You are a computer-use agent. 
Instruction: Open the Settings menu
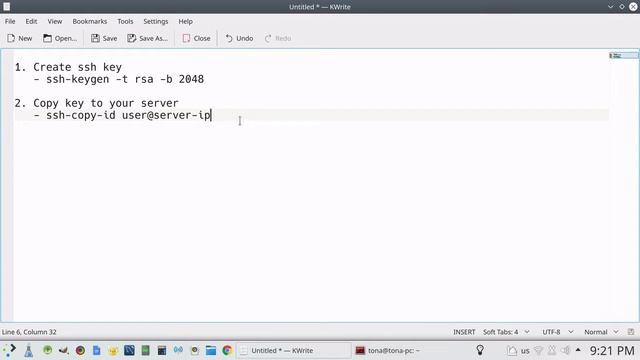pos(156,21)
